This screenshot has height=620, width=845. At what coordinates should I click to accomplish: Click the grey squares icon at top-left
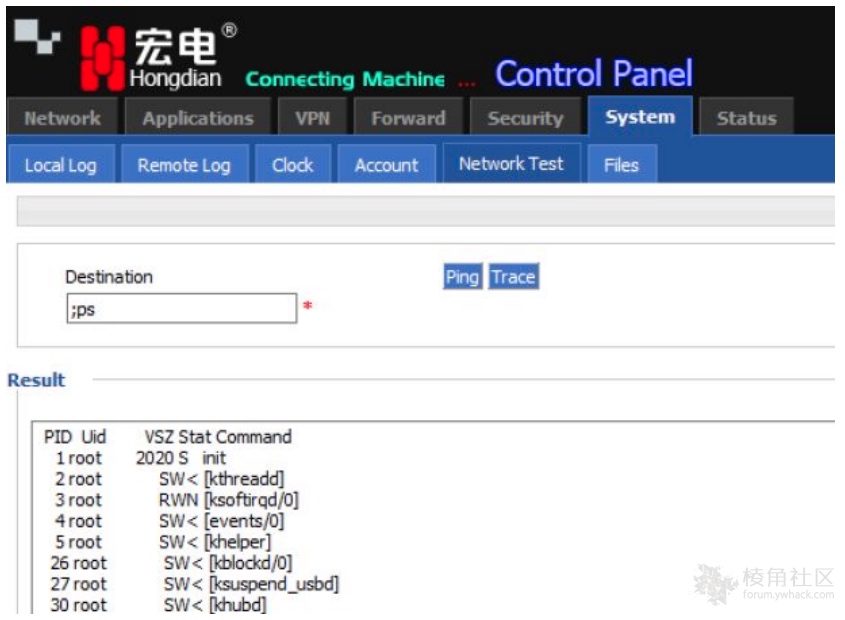click(33, 39)
